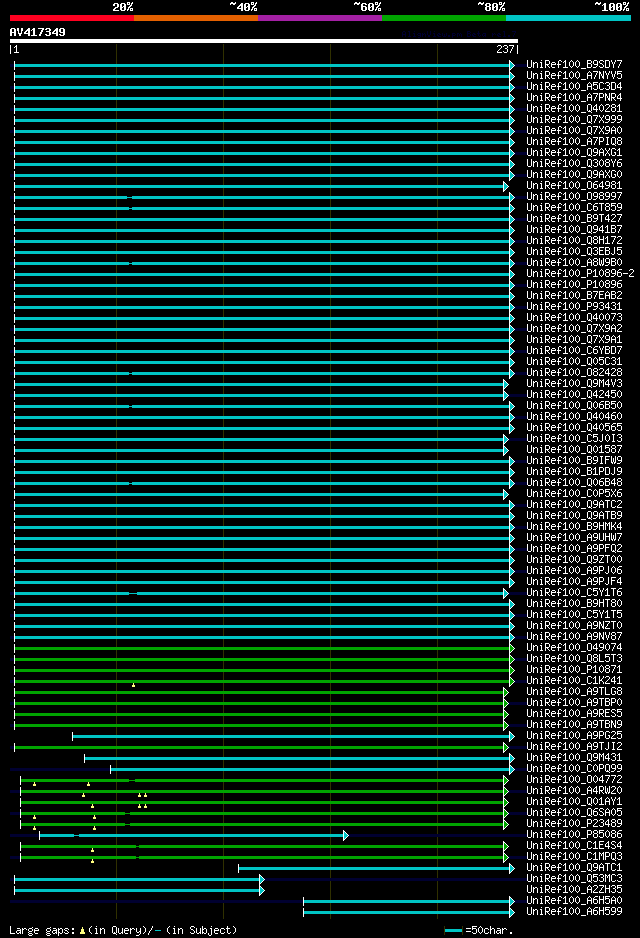Select hit UniRef100_Q9M431

tap(574, 758)
